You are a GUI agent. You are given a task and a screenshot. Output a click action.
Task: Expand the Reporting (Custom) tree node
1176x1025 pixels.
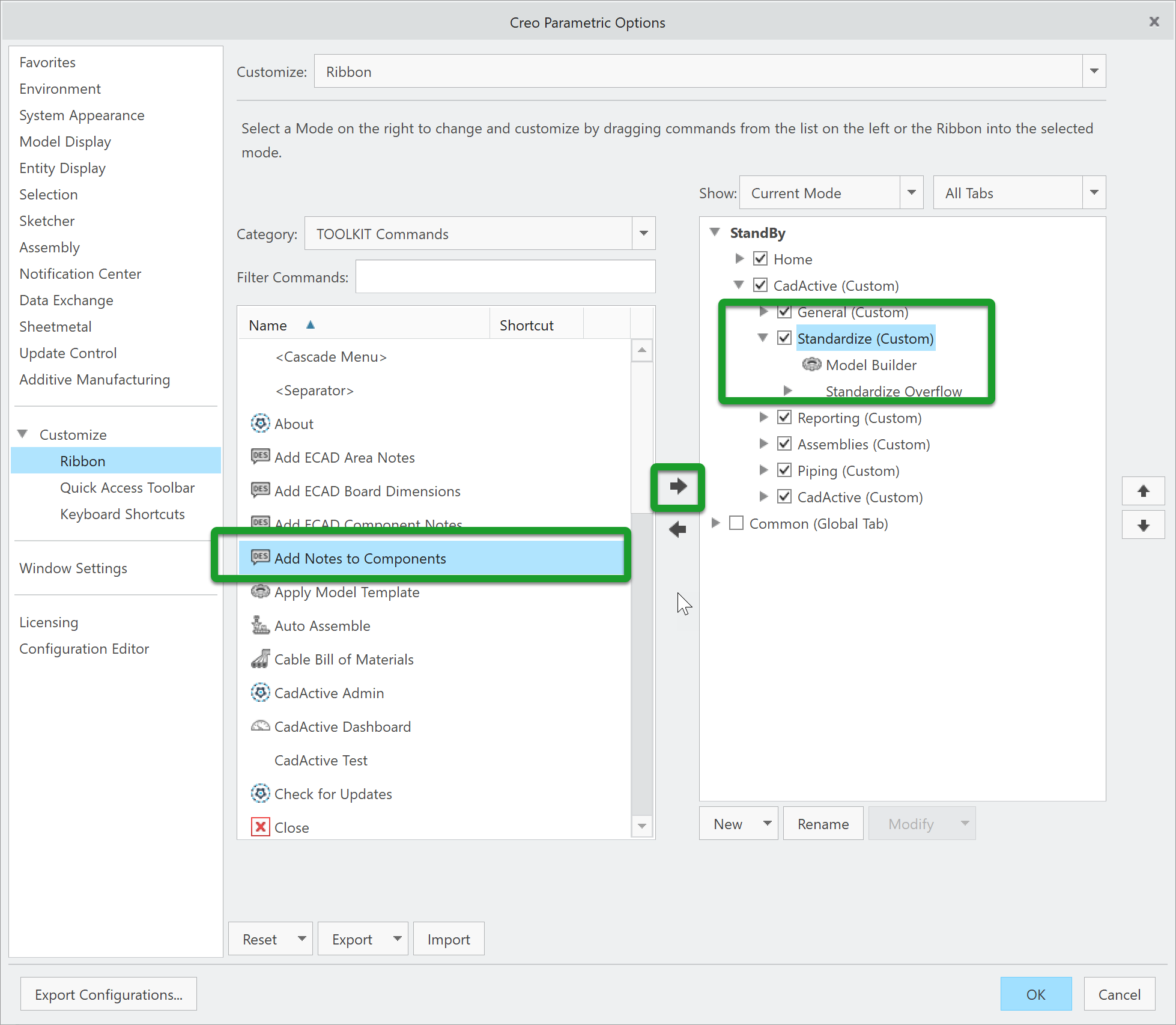click(x=763, y=418)
